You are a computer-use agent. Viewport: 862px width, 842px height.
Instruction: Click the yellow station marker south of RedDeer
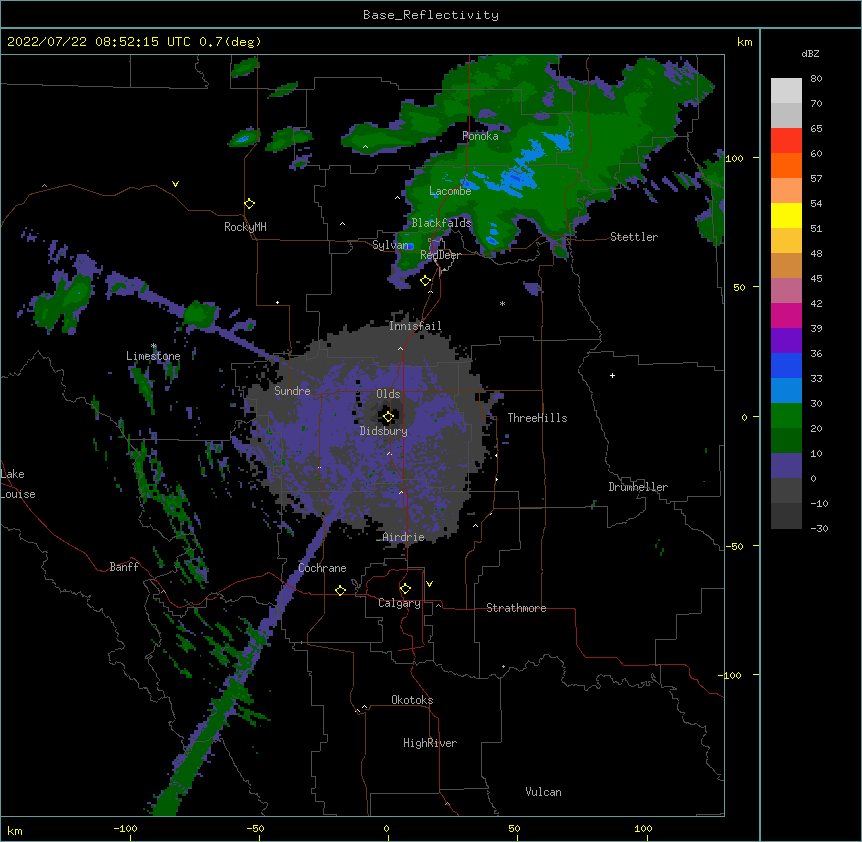[x=426, y=281]
